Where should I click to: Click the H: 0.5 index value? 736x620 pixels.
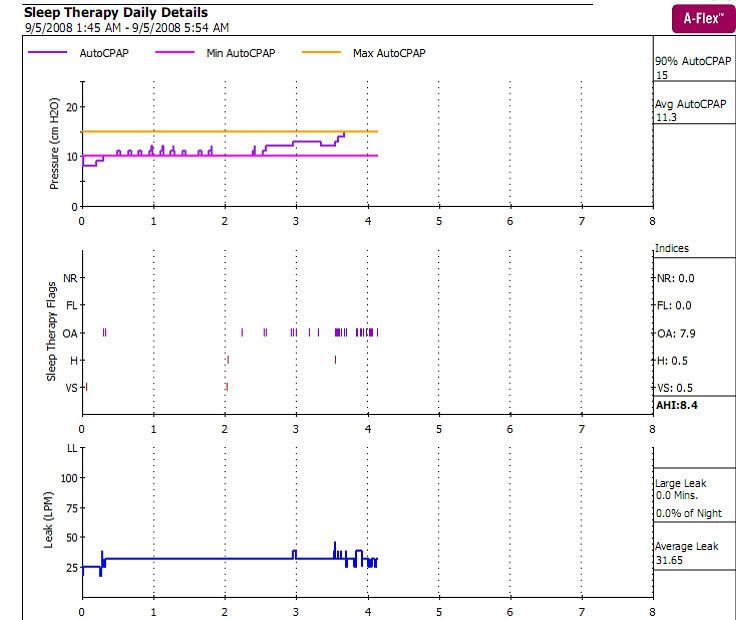[672, 360]
